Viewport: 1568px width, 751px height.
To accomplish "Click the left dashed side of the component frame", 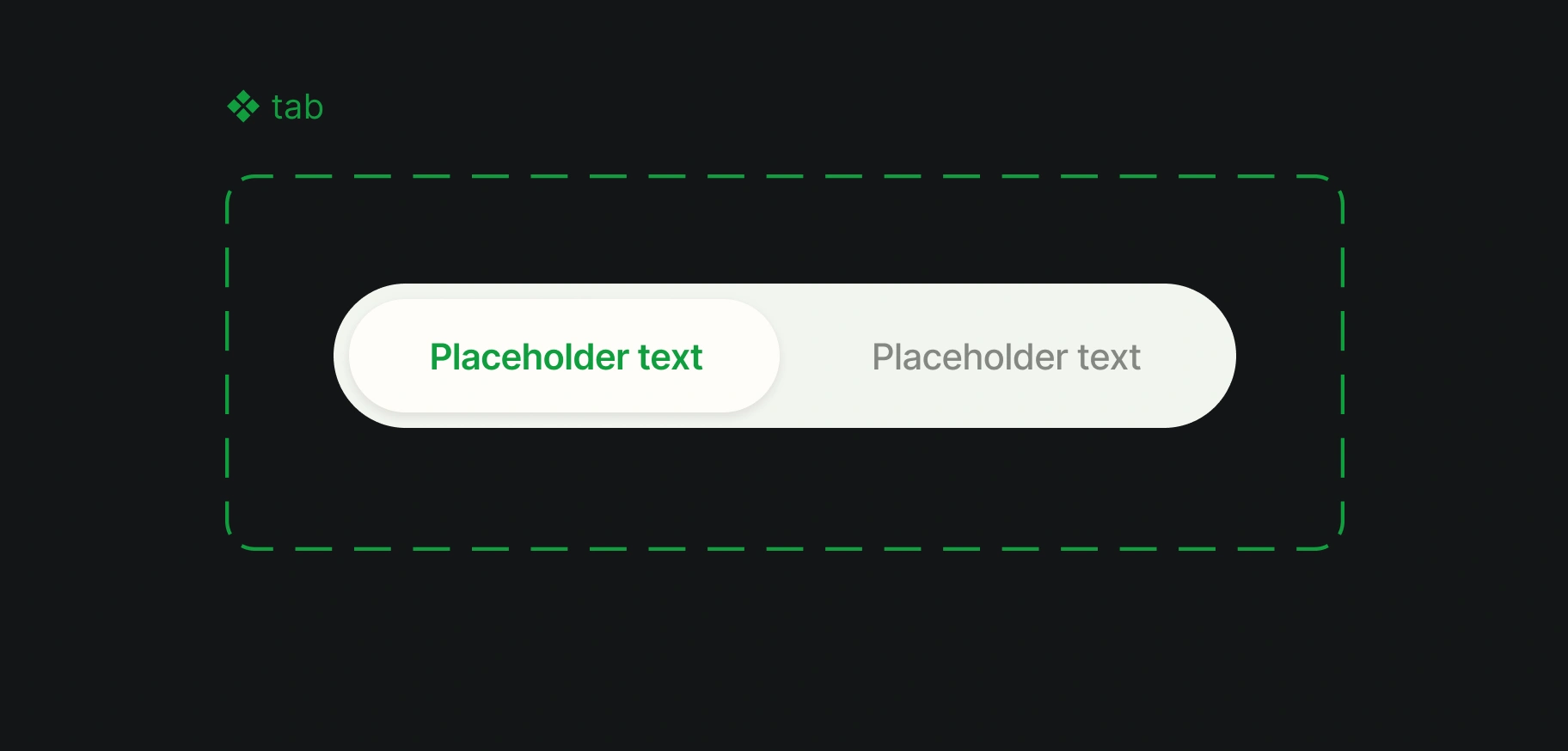I will 227,363.
